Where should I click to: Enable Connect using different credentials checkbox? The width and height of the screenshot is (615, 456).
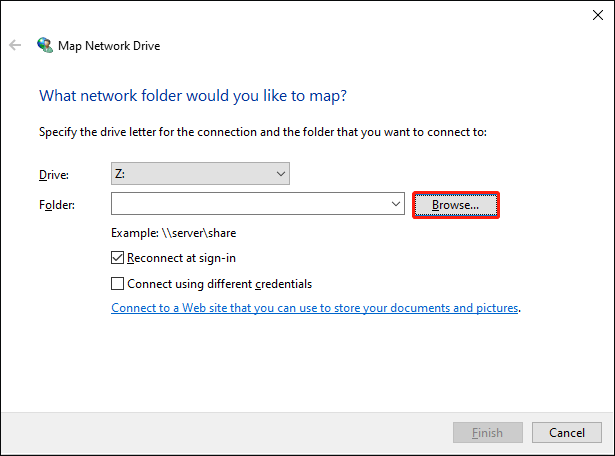pos(117,283)
